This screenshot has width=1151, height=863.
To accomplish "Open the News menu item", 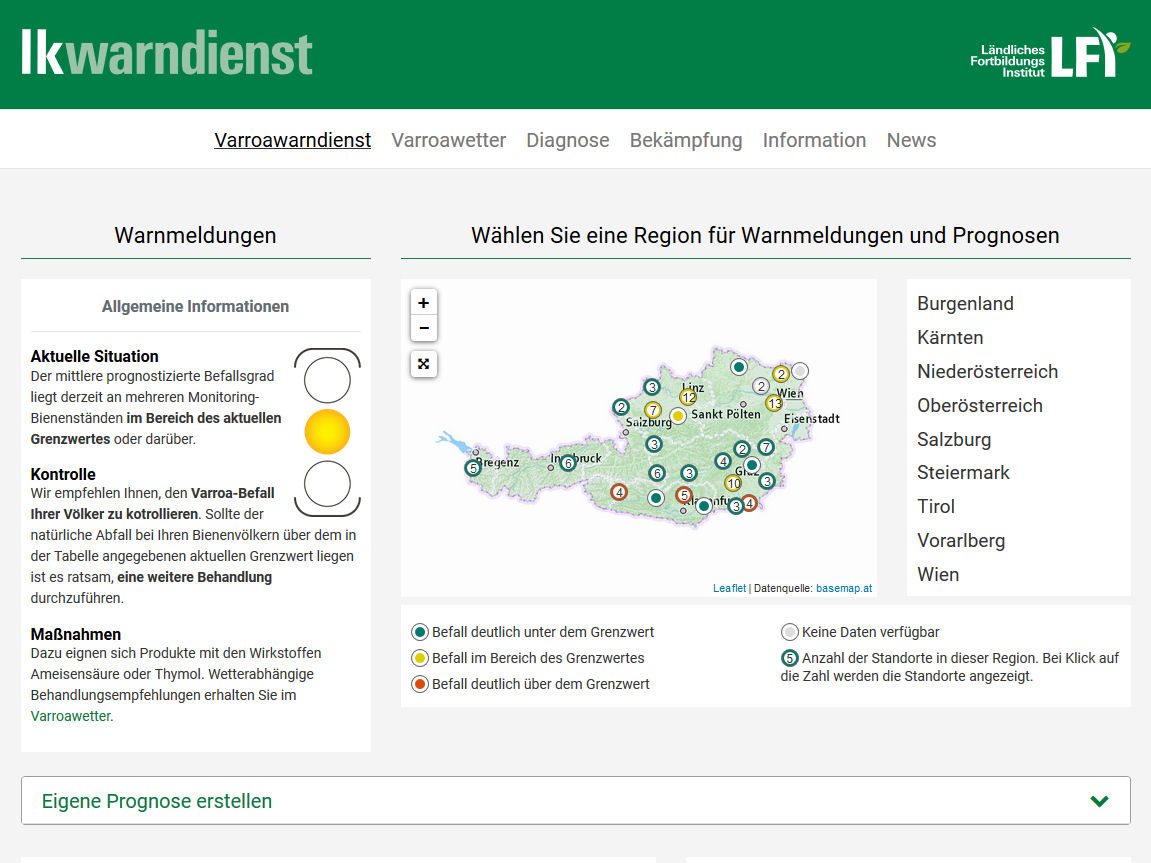I will click(911, 140).
